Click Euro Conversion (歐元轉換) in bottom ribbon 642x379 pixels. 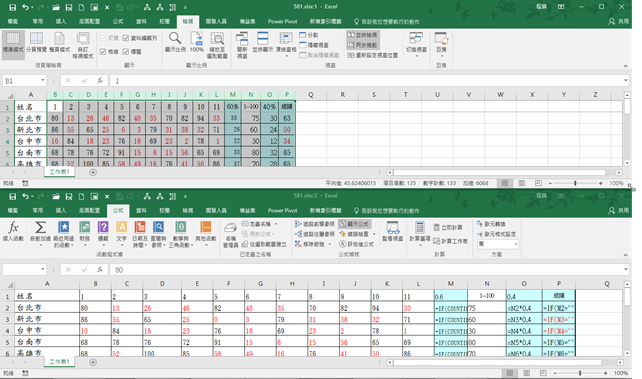tap(491, 224)
